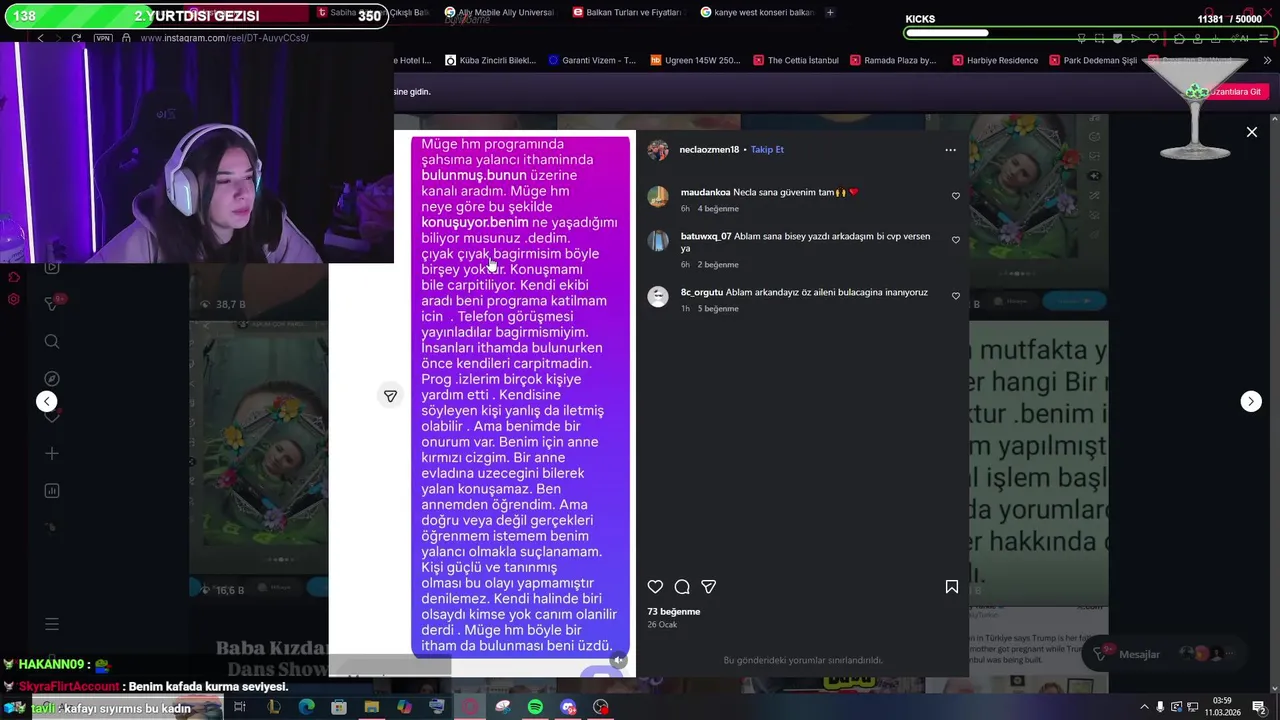Open Ugreen 145W bookmark

pyautogui.click(x=695, y=60)
